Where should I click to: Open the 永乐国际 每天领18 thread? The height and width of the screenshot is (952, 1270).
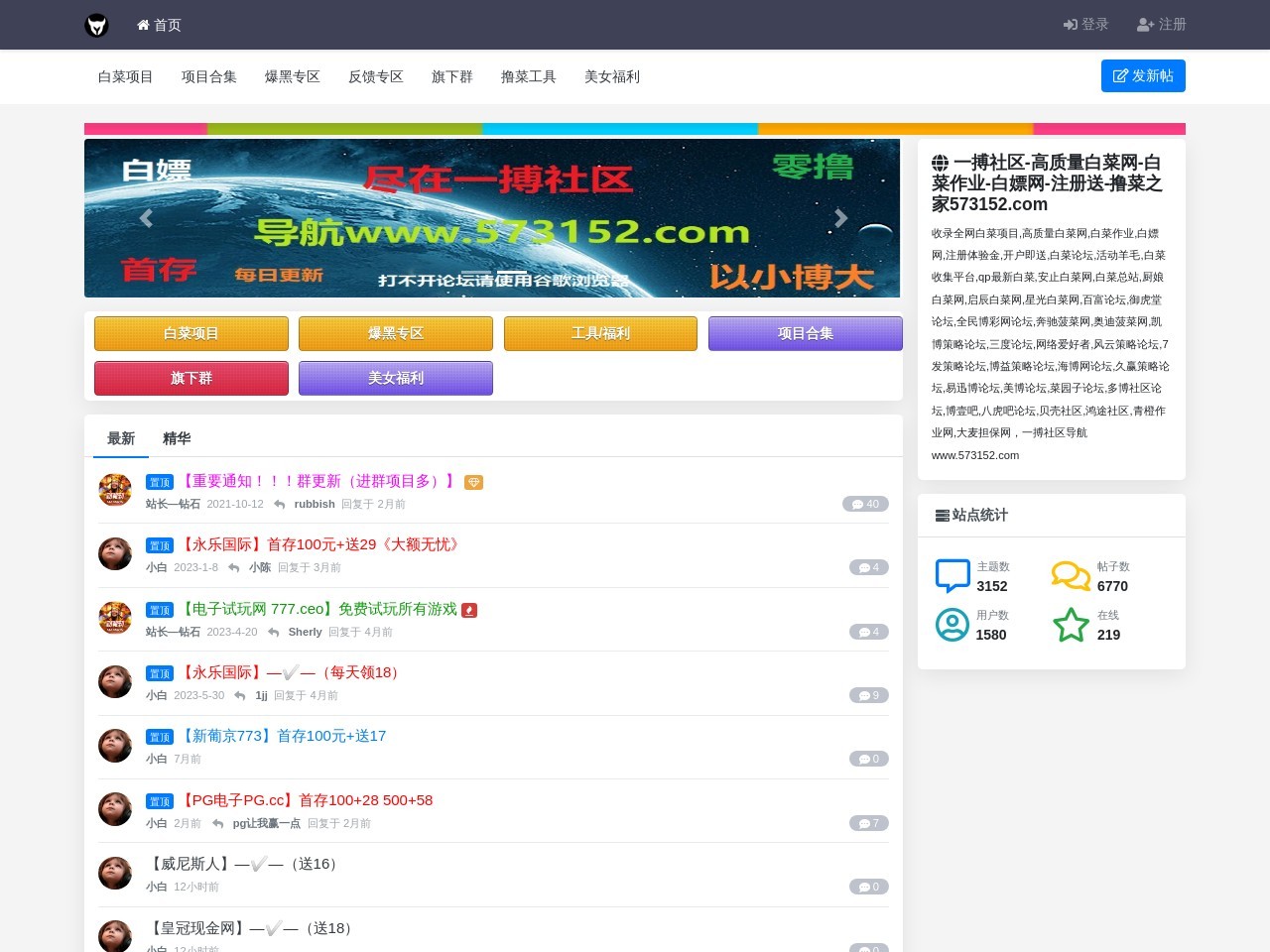292,672
